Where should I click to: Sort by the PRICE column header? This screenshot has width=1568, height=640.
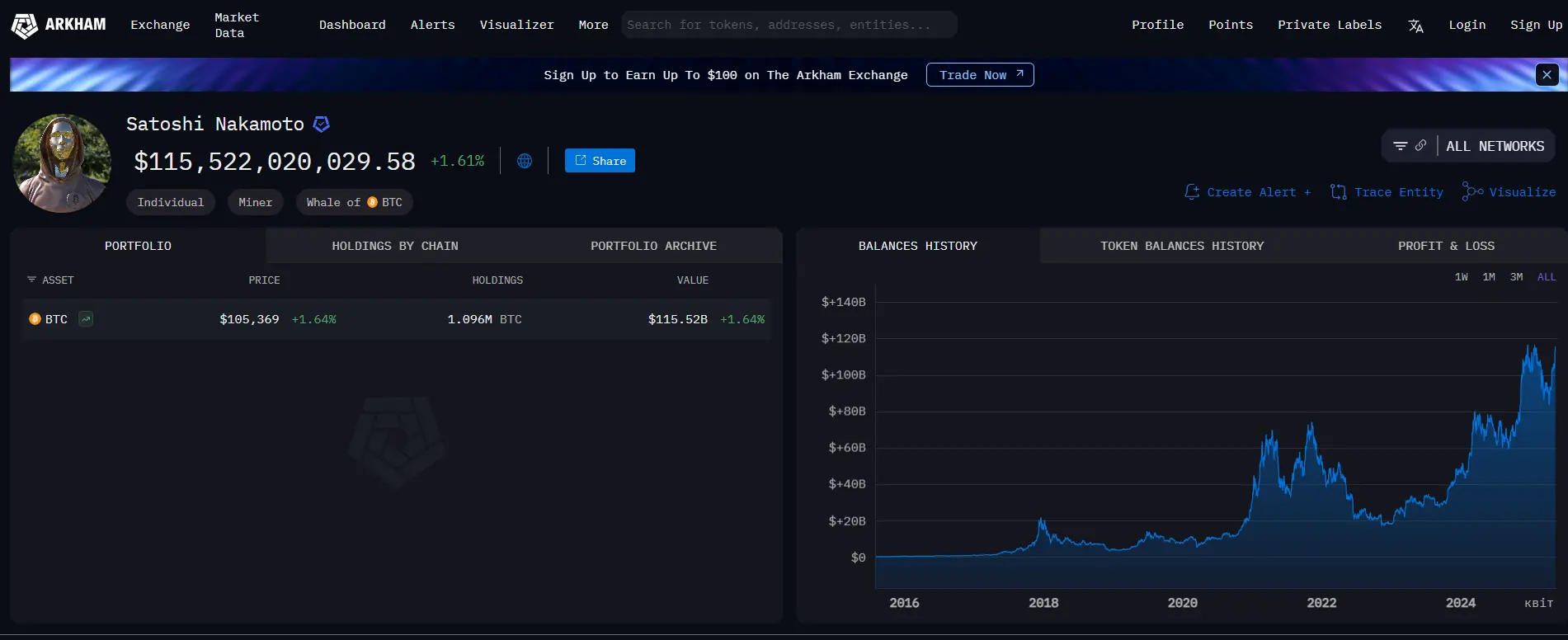tap(264, 280)
